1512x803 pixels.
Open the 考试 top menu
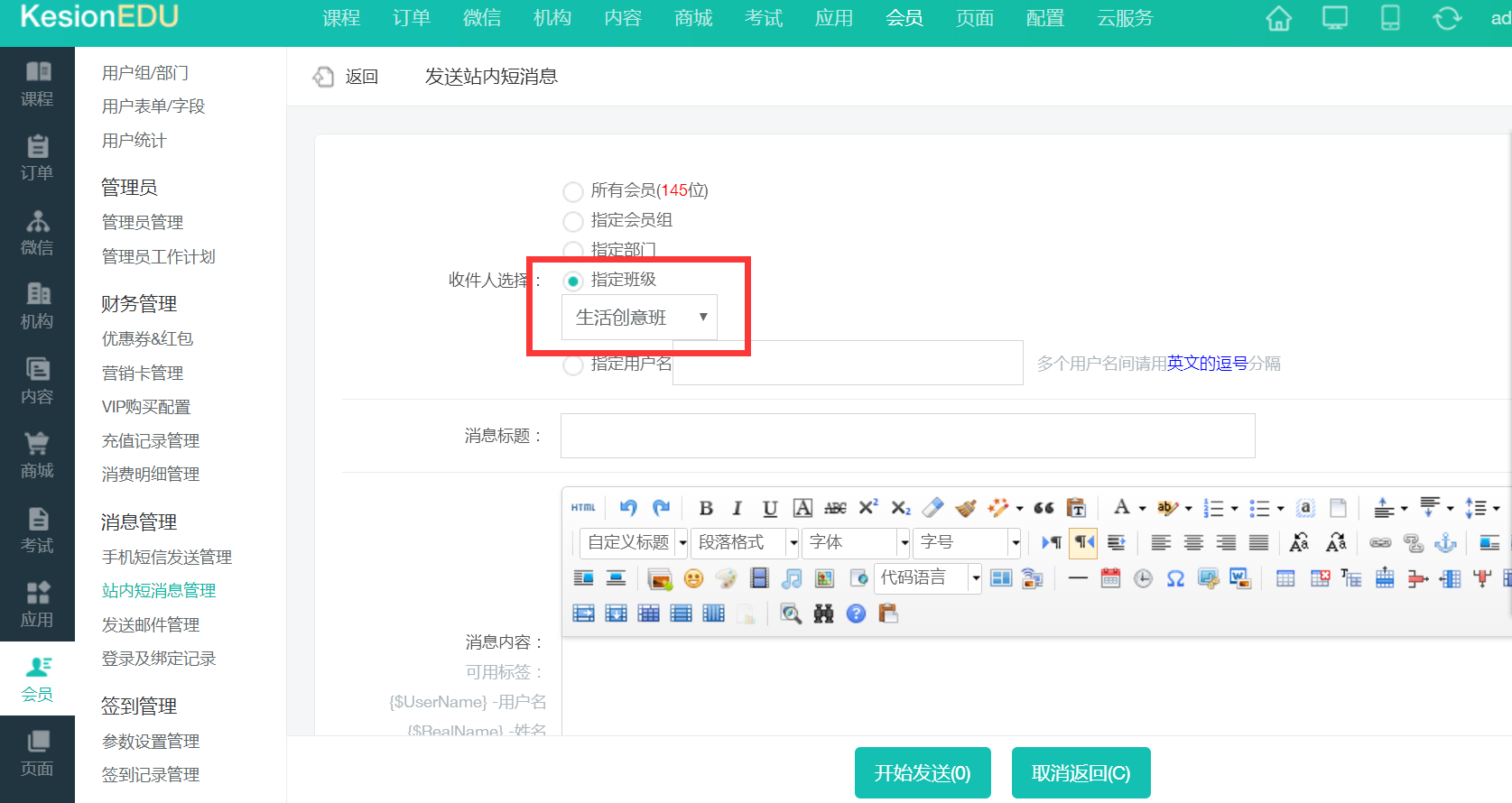[x=763, y=18]
